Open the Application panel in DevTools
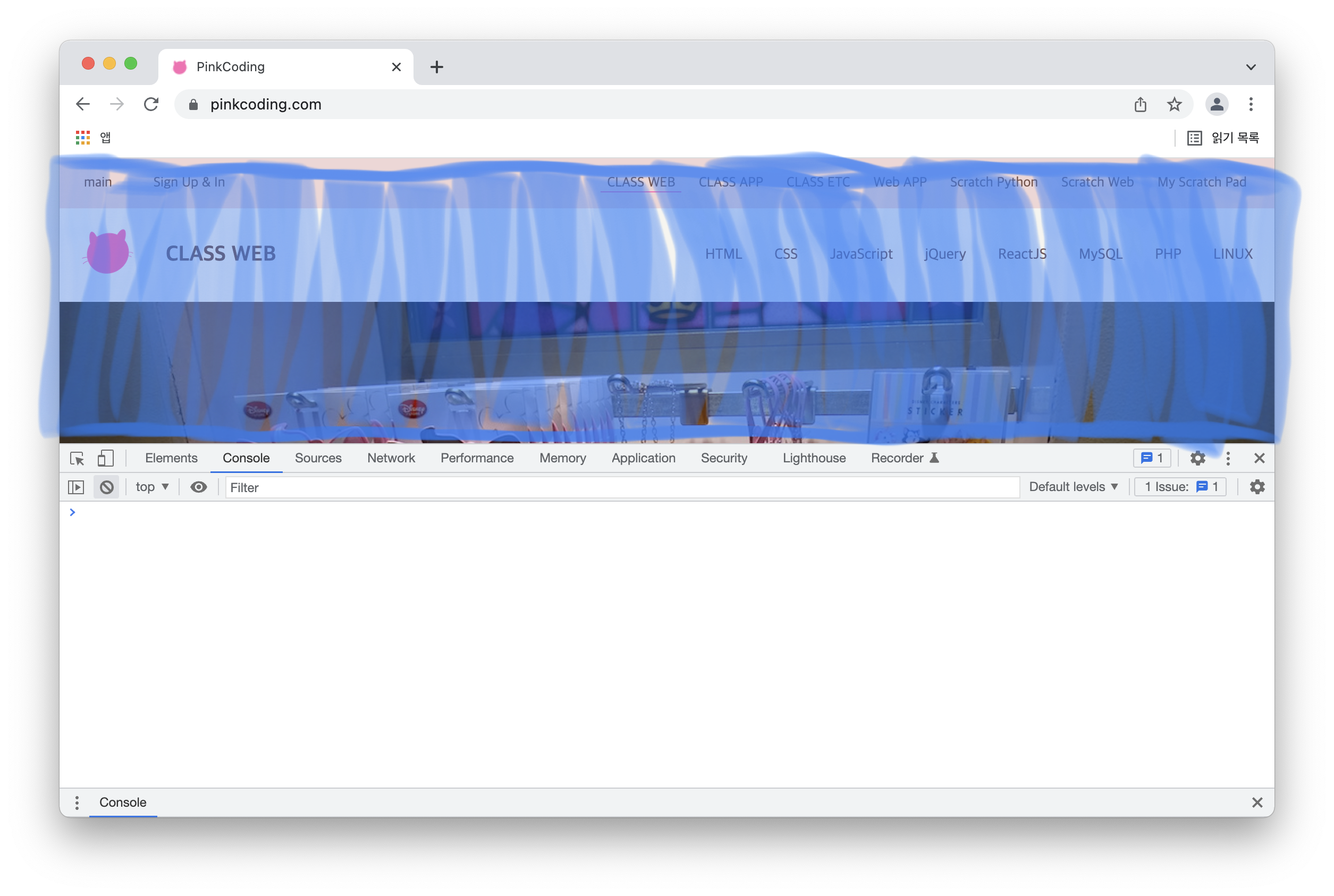Viewport: 1334px width, 896px height. pyautogui.click(x=643, y=457)
